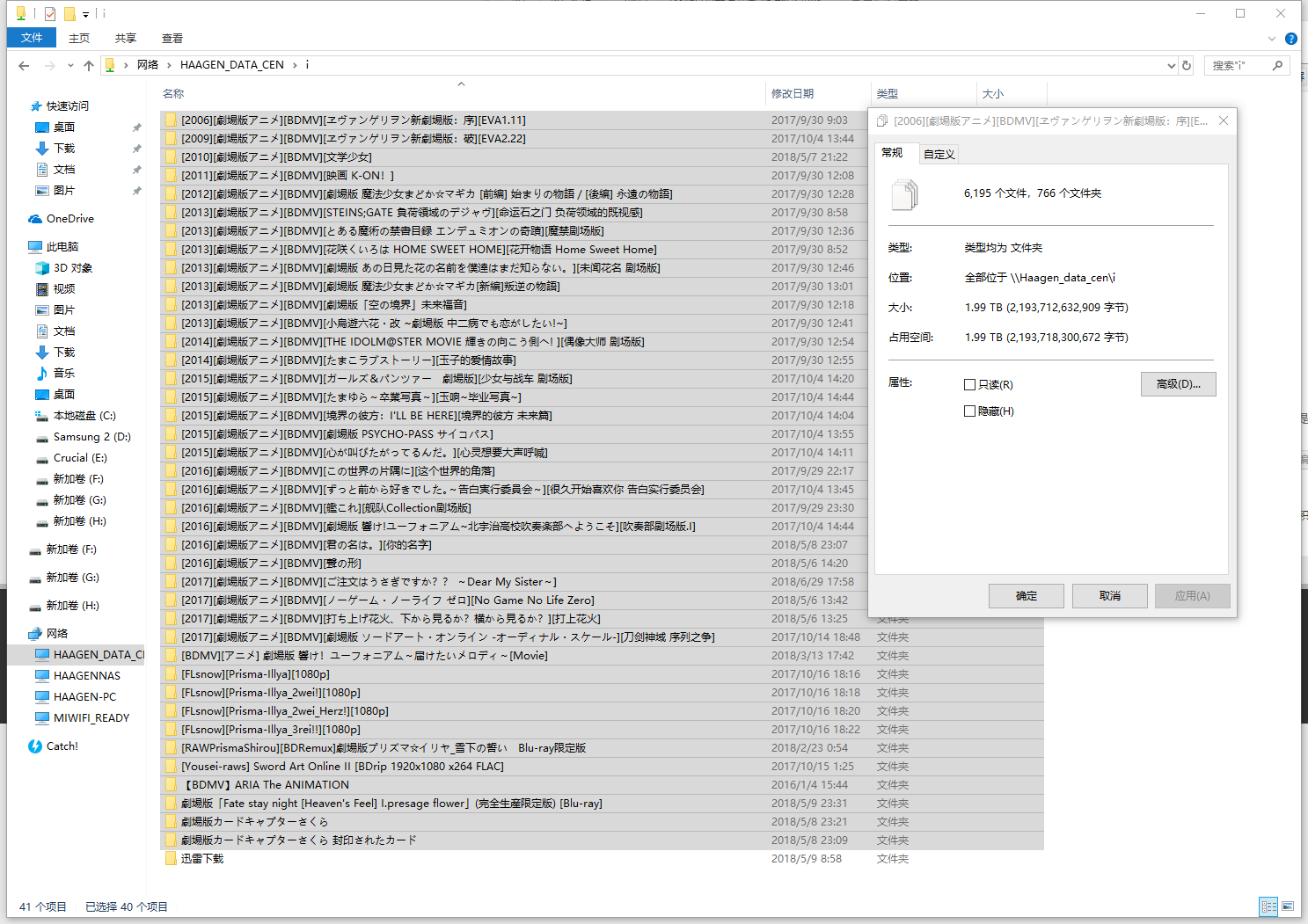This screenshot has height=924, width=1308.
Task: Switch to details view layout icon
Action: click(x=1268, y=906)
